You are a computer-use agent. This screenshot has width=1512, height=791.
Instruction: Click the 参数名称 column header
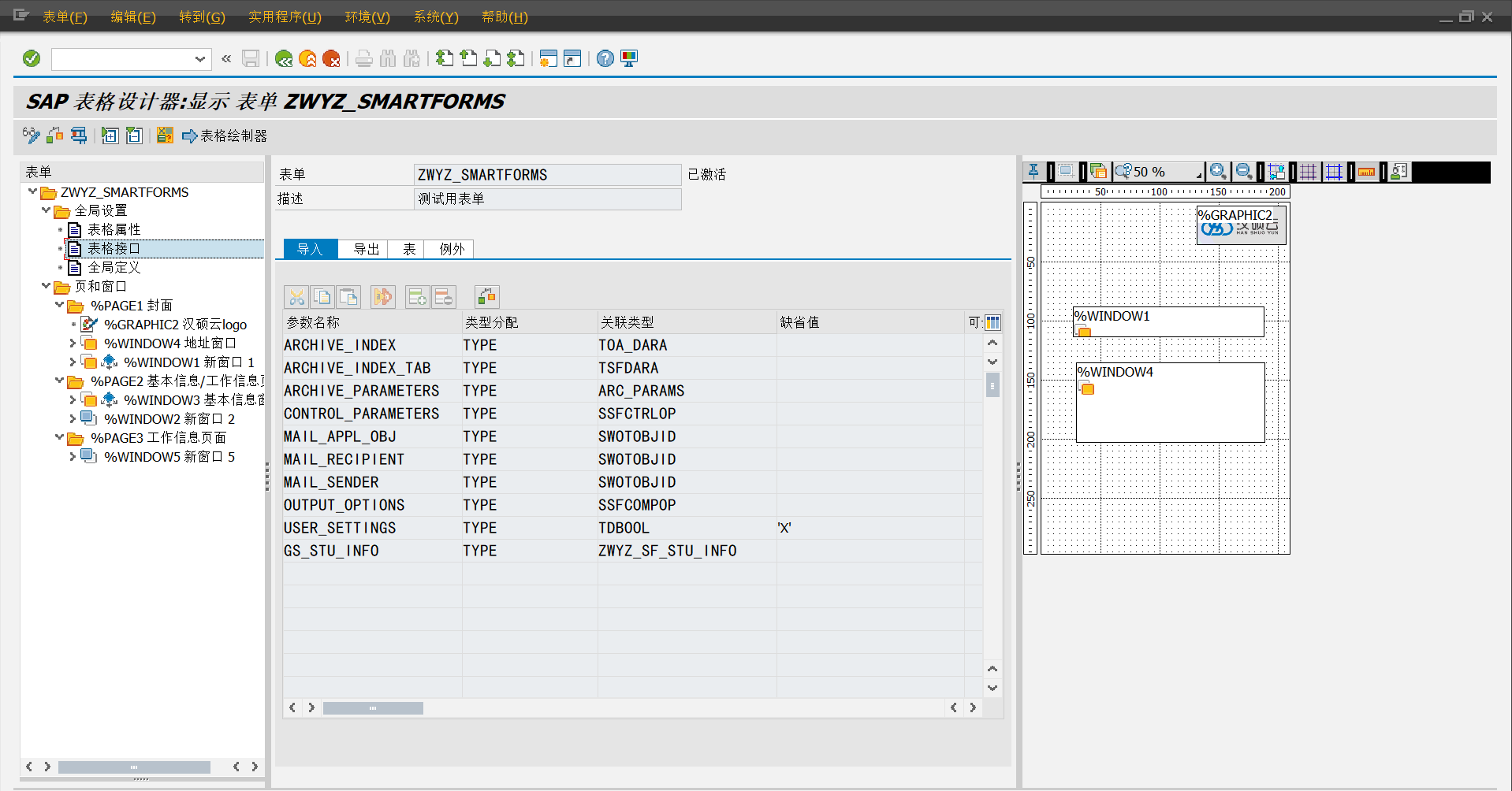[x=372, y=322]
